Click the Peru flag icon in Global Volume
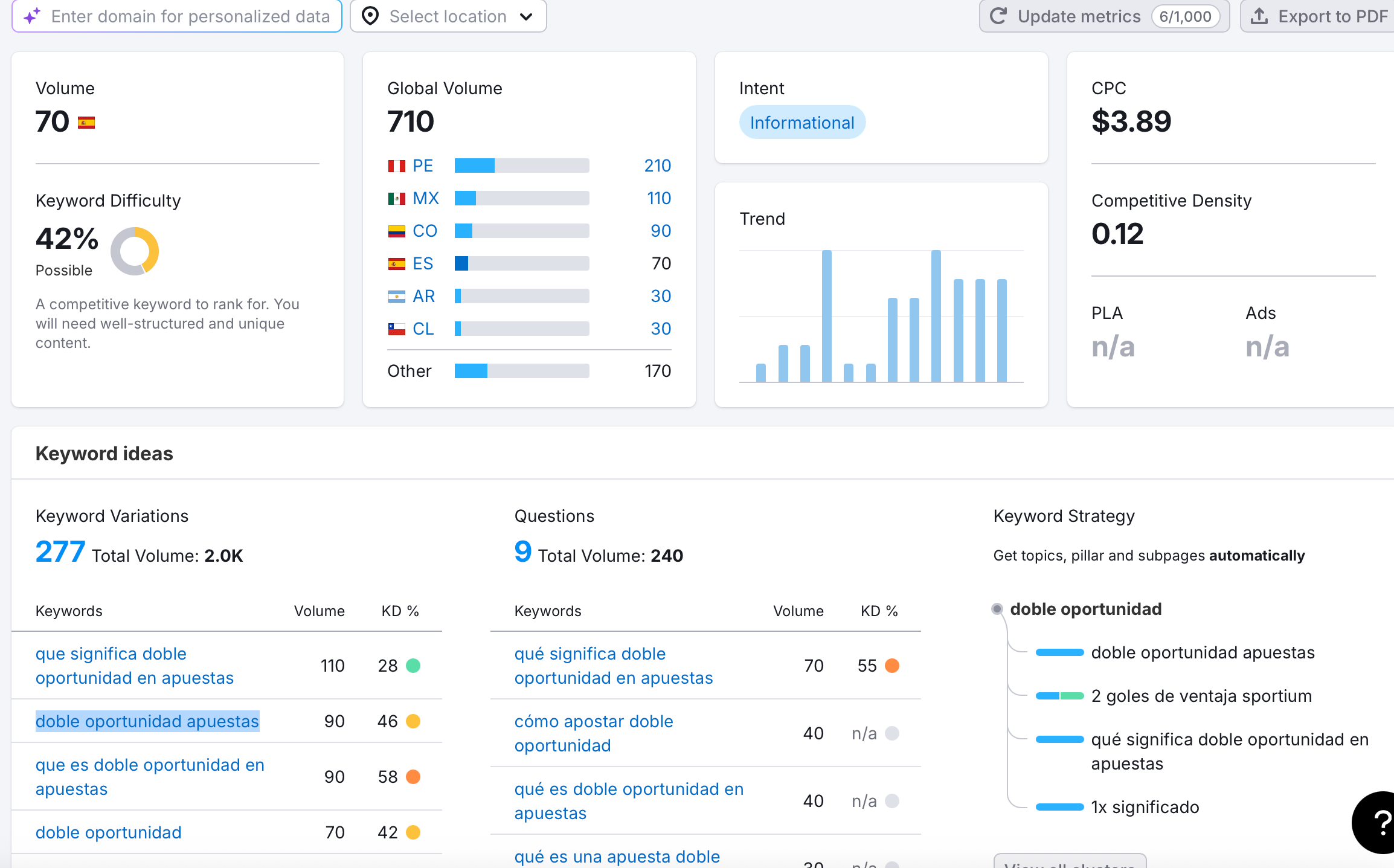The image size is (1394, 868). click(x=396, y=166)
